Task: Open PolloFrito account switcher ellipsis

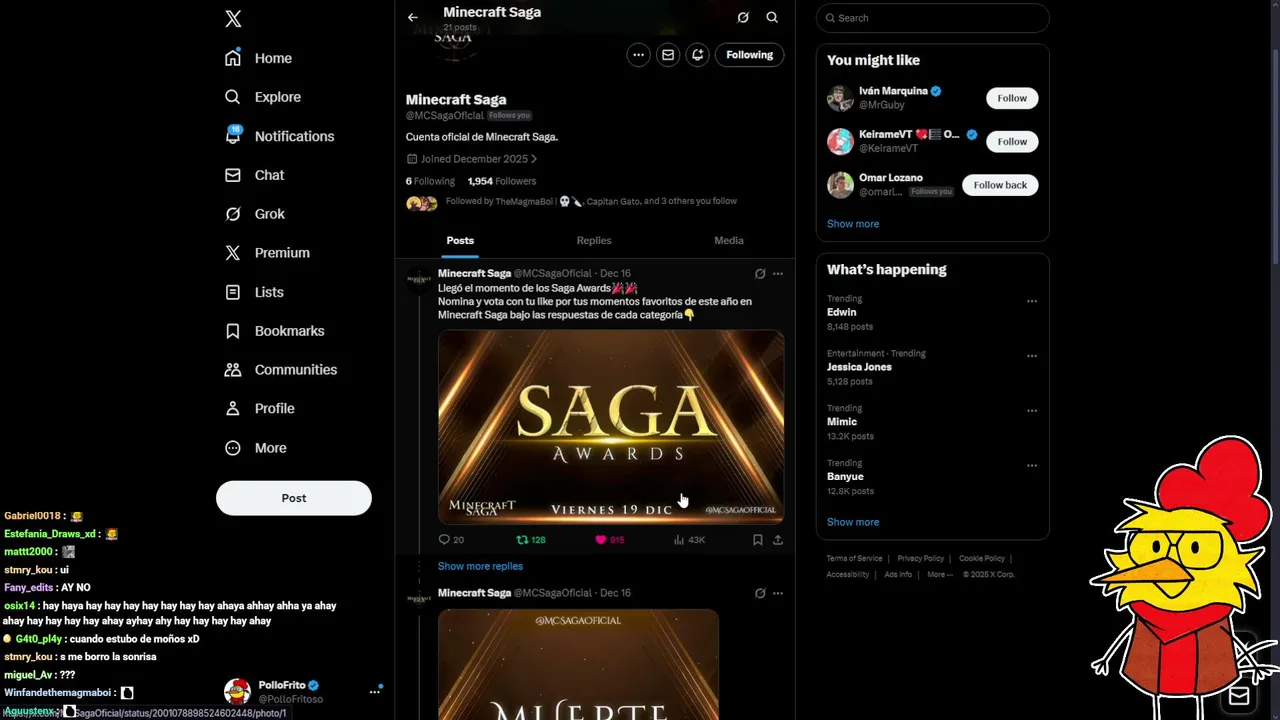Action: pyautogui.click(x=375, y=692)
